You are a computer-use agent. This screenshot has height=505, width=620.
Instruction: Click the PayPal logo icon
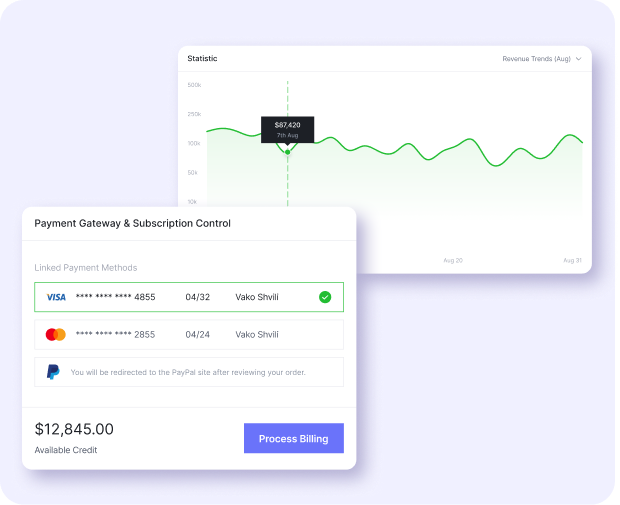tap(53, 372)
